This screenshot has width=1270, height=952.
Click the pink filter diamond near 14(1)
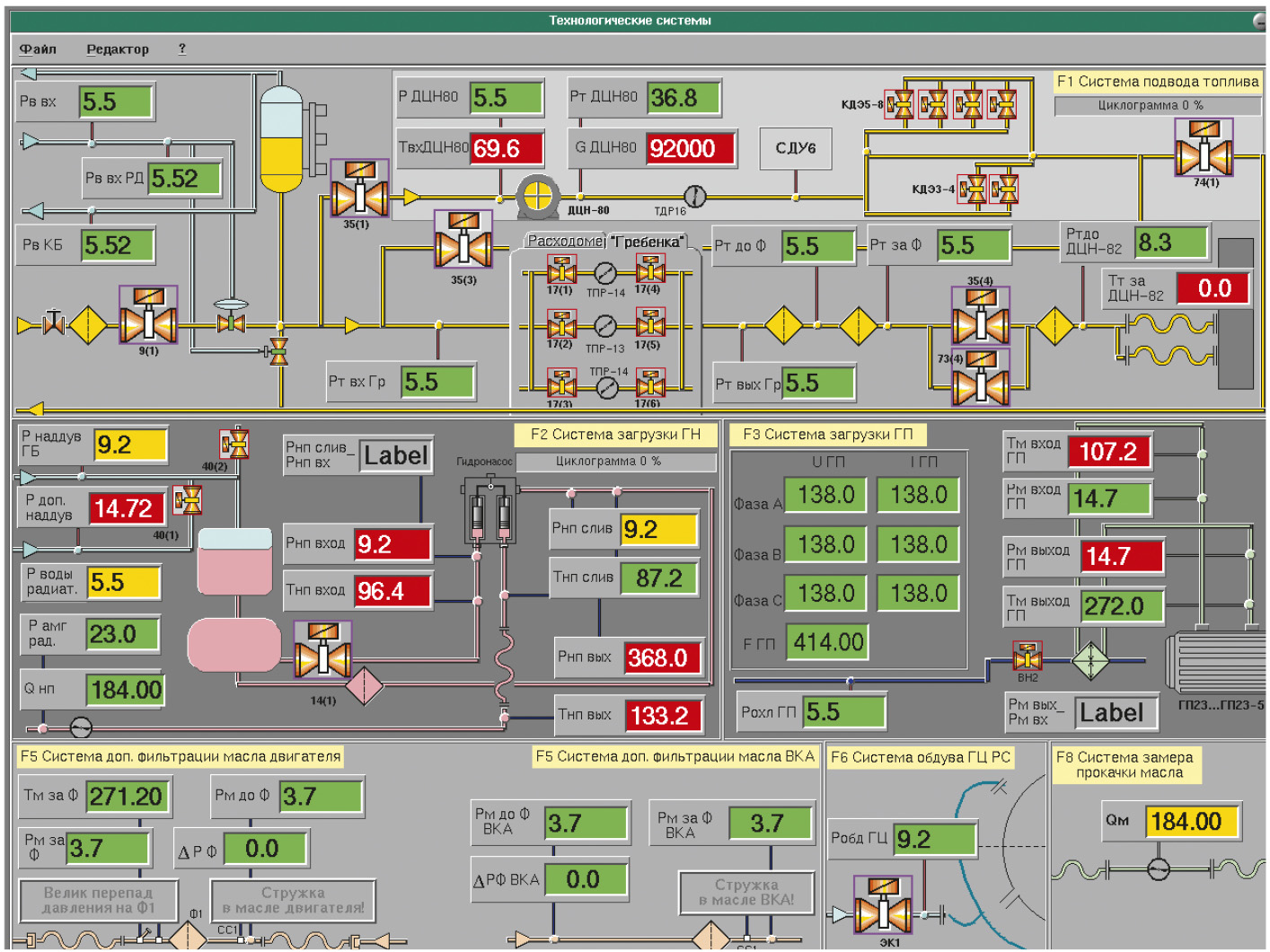(364, 686)
